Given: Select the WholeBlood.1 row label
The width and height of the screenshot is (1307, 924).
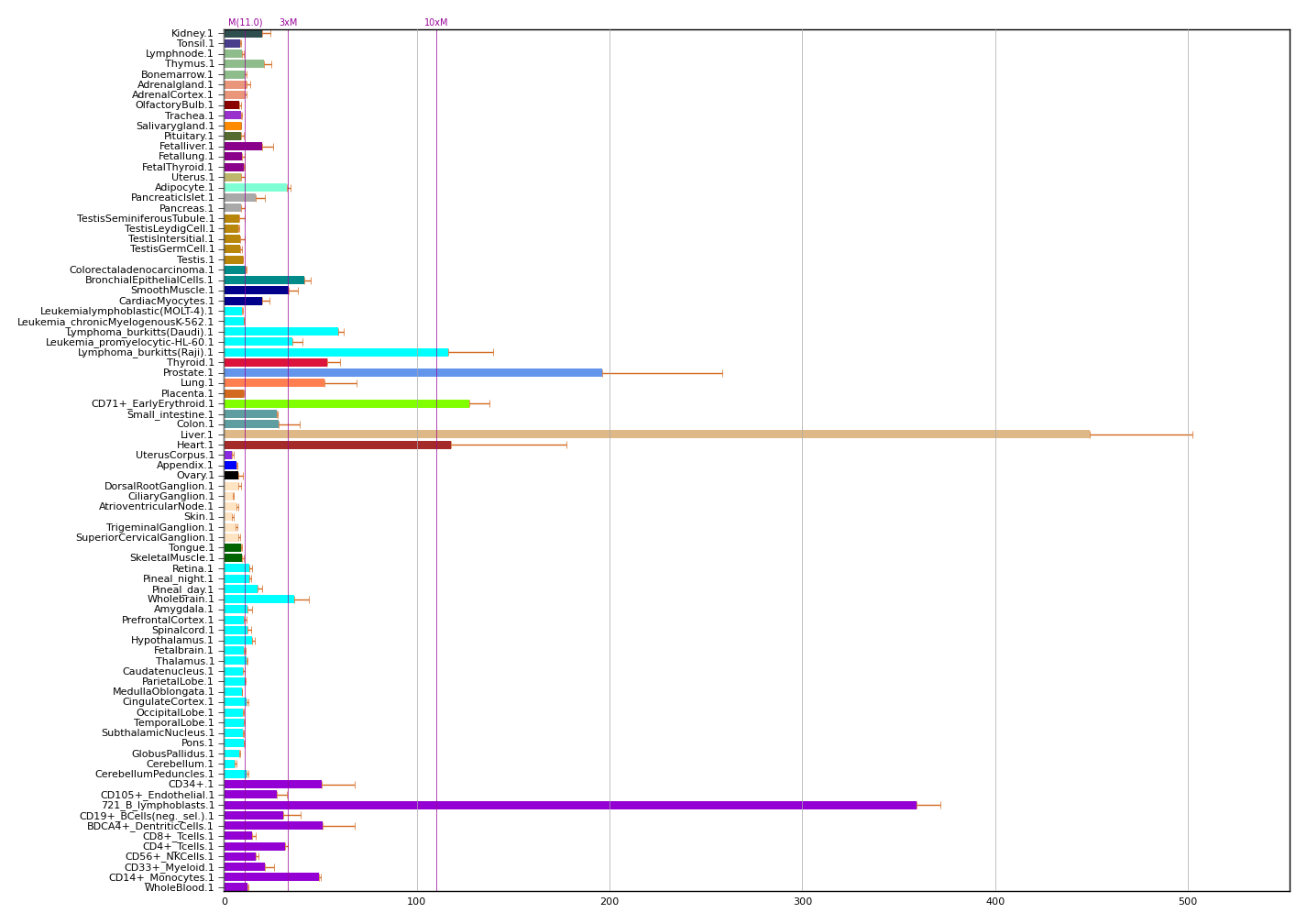Looking at the screenshot, I should pos(179,887).
